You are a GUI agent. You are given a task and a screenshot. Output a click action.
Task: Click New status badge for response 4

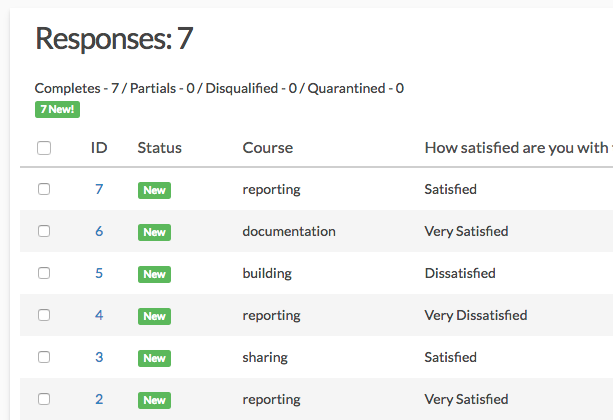click(x=154, y=316)
